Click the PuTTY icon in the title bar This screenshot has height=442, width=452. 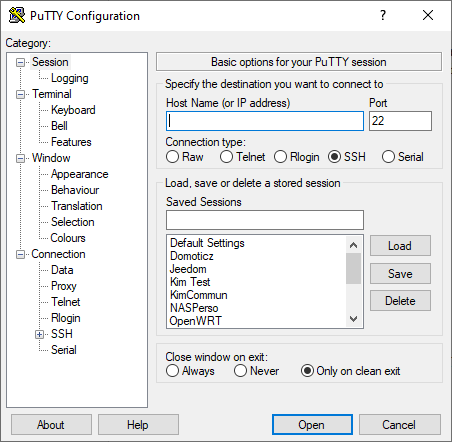(17, 15)
